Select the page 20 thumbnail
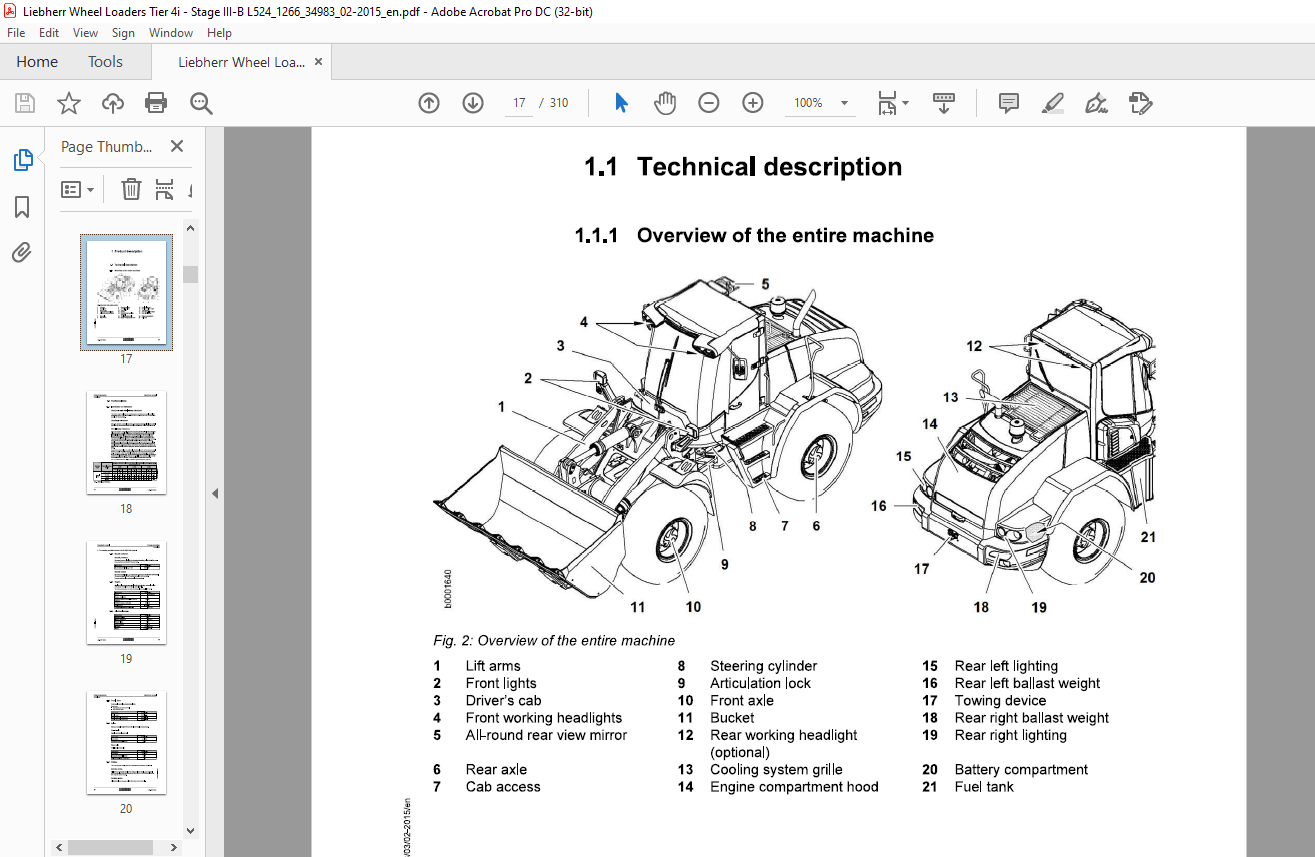 coord(126,742)
